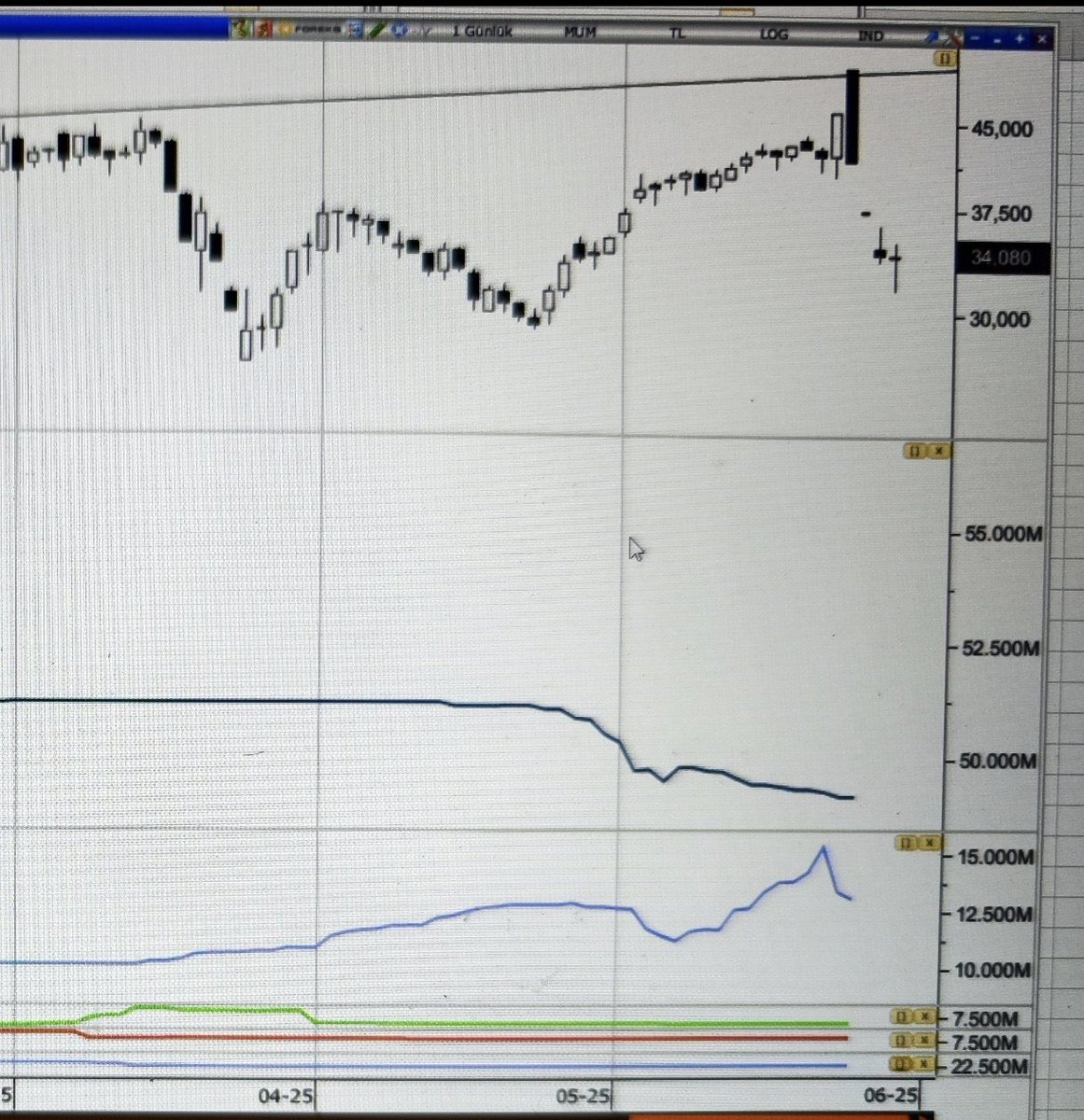1084x1120 pixels.
Task: Open the IND indicators menu
Action: click(x=872, y=35)
